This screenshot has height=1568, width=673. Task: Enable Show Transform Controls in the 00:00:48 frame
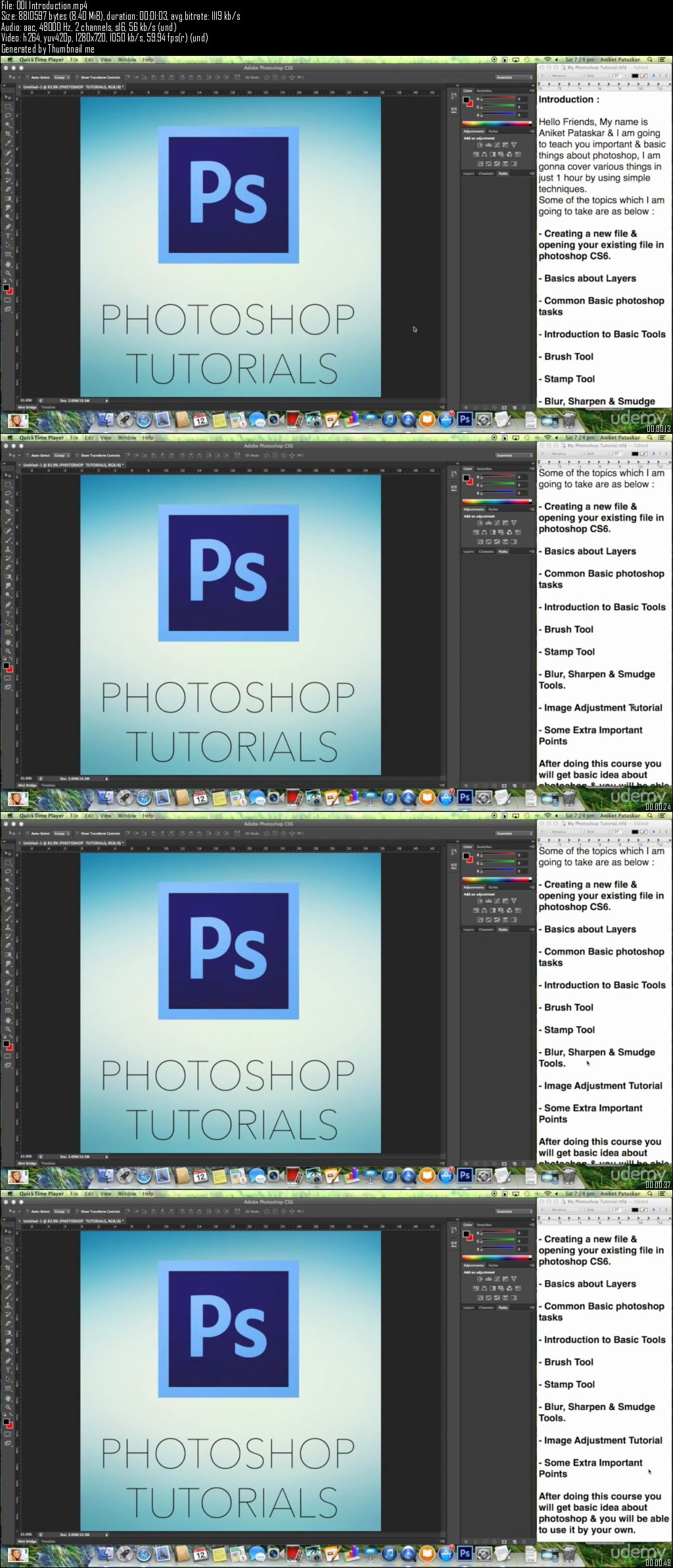(x=77, y=1212)
